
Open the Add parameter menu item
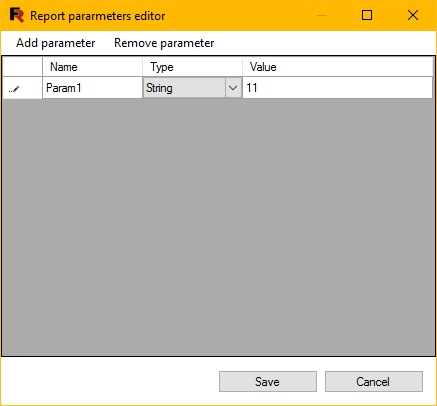56,43
